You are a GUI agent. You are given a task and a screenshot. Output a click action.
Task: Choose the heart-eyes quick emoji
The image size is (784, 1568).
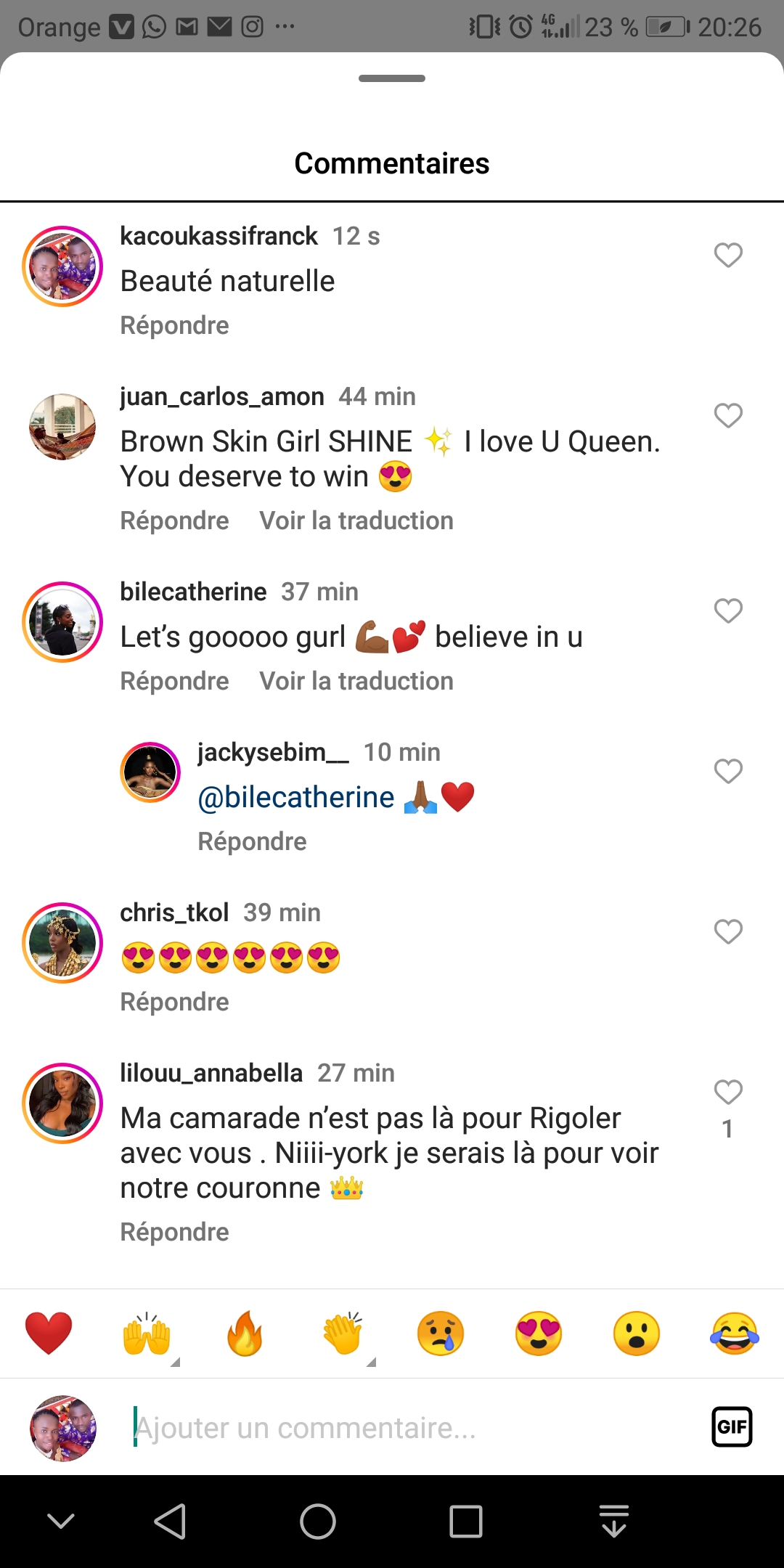539,1333
